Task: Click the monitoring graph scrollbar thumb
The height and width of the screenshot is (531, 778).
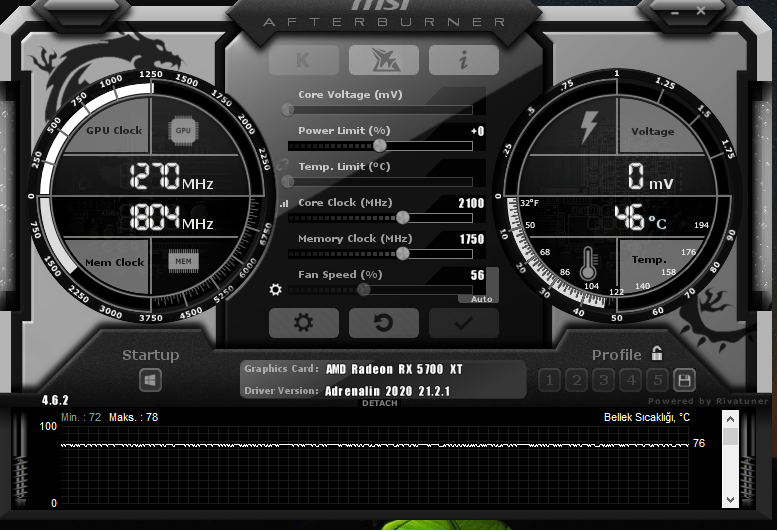Action: 730,437
